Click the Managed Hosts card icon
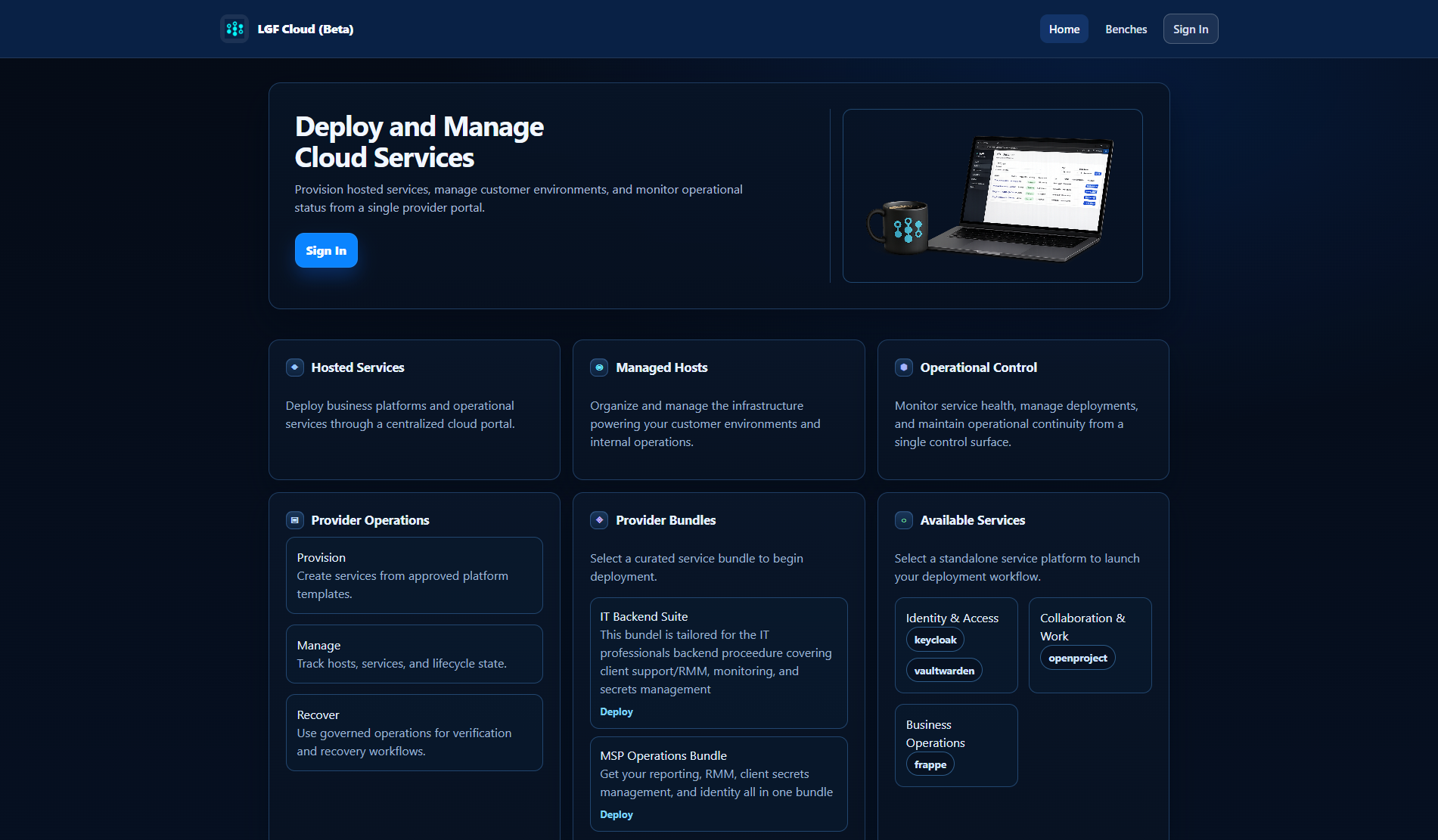The height and width of the screenshot is (840, 1438). (x=599, y=367)
